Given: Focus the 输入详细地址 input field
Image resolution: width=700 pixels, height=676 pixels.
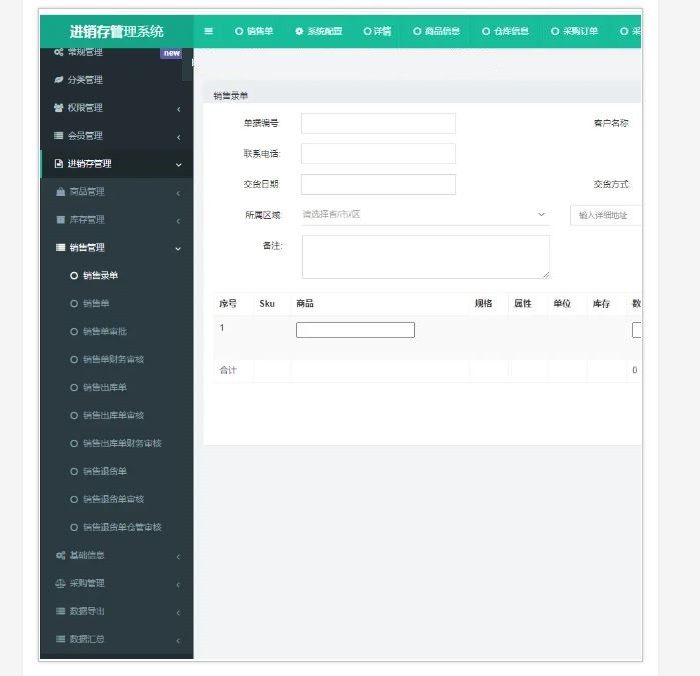Looking at the screenshot, I should tap(605, 215).
